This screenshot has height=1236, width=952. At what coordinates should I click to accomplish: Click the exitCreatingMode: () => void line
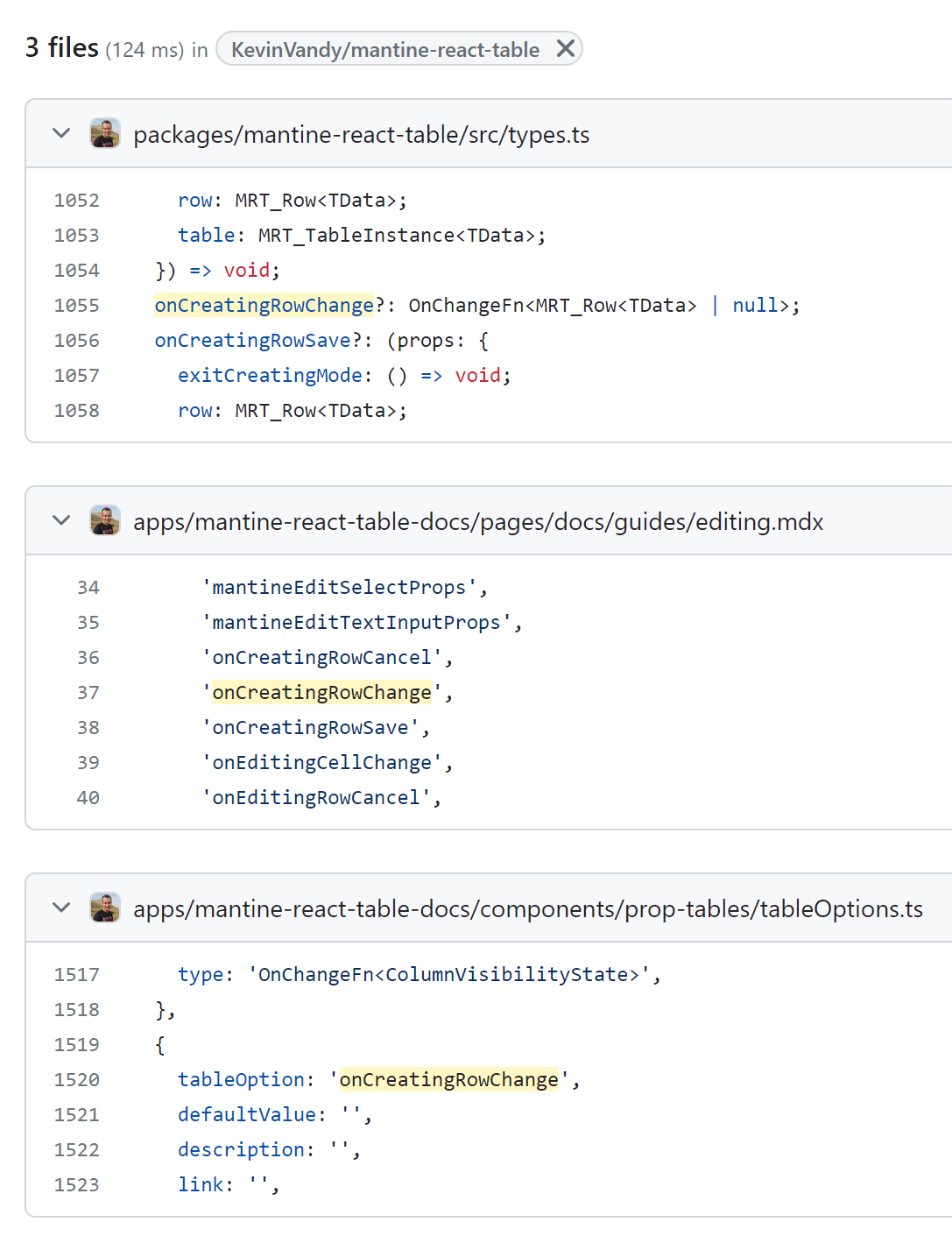click(344, 376)
